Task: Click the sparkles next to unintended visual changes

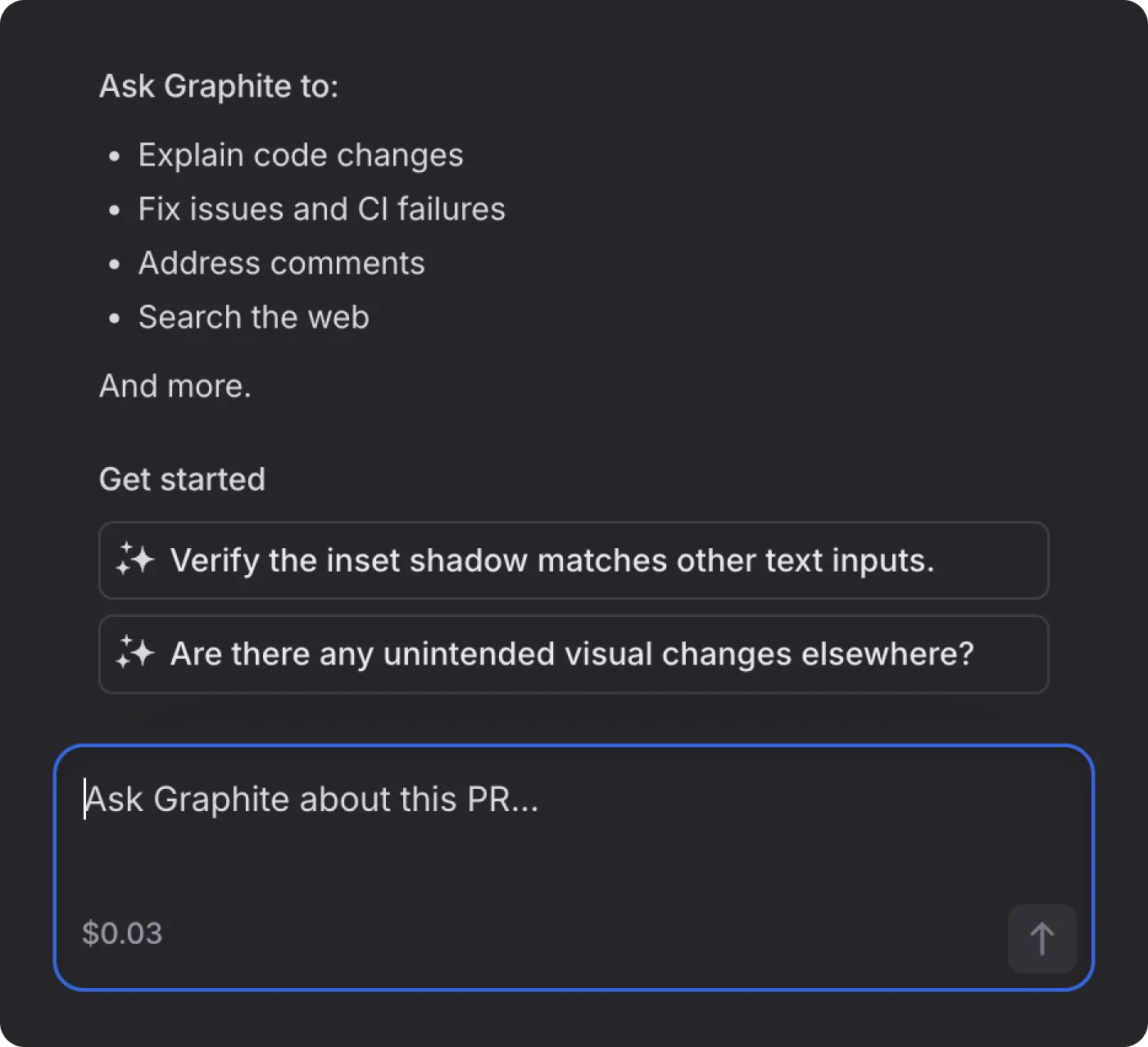Action: tap(136, 654)
